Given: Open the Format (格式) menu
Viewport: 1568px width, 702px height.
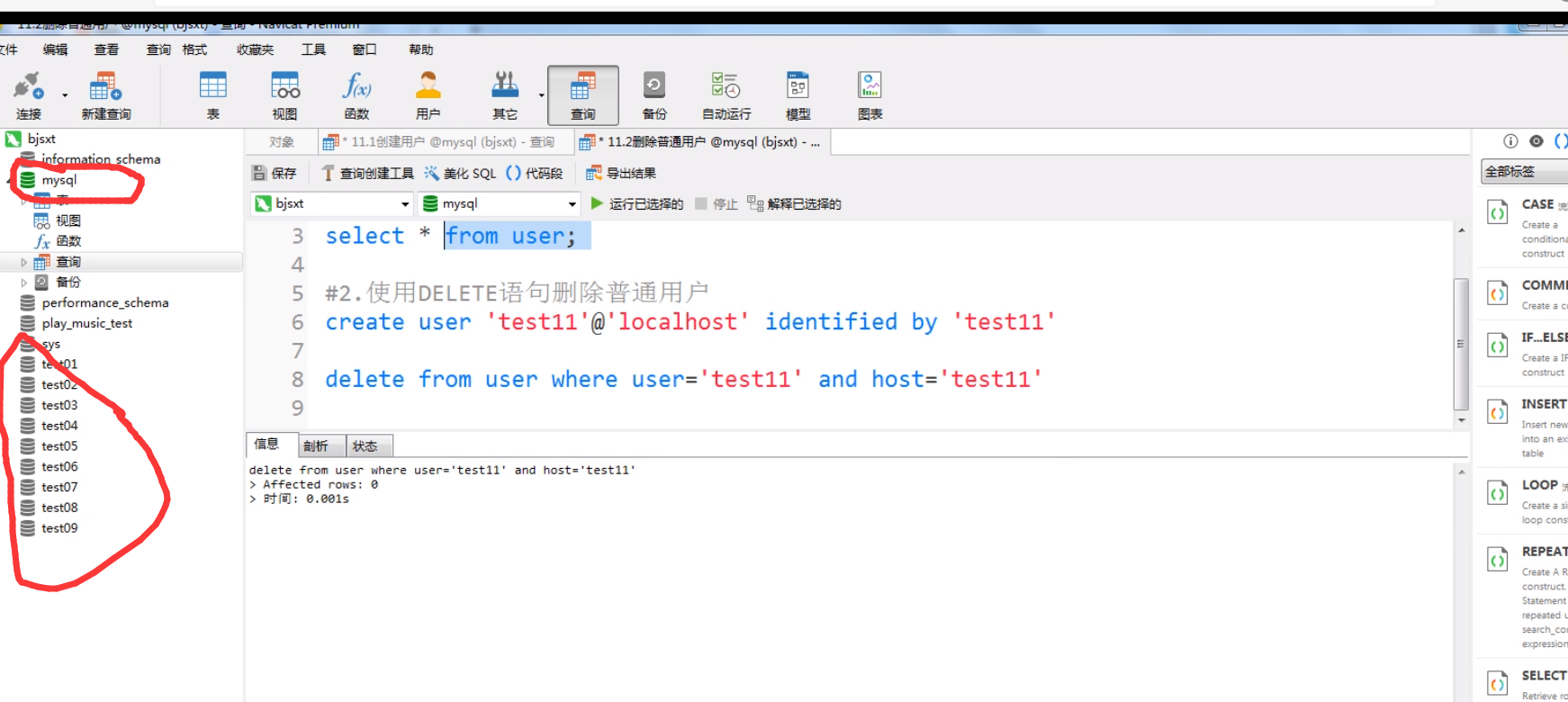Looking at the screenshot, I should 194,49.
